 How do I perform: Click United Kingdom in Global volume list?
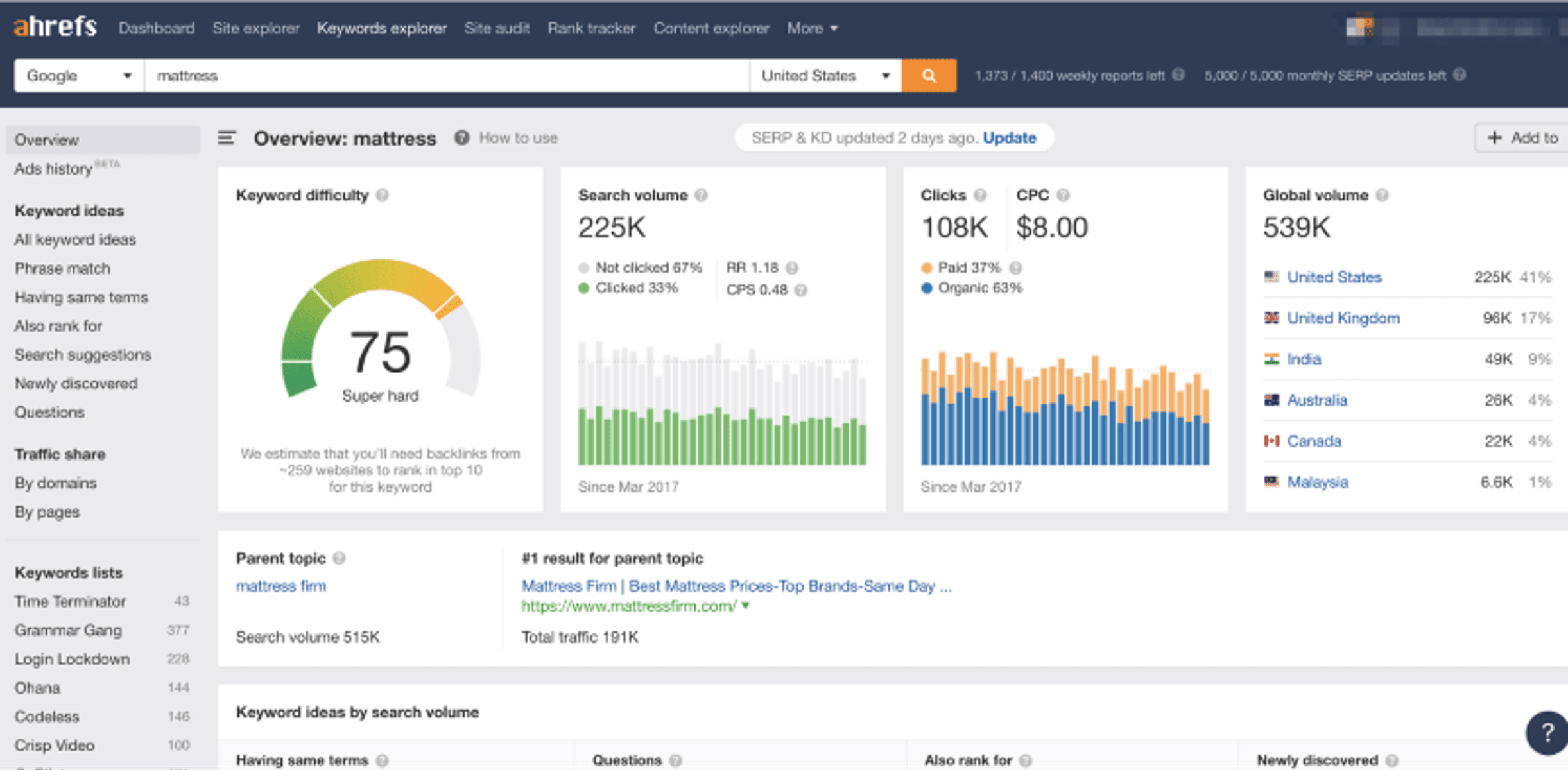coord(1343,318)
